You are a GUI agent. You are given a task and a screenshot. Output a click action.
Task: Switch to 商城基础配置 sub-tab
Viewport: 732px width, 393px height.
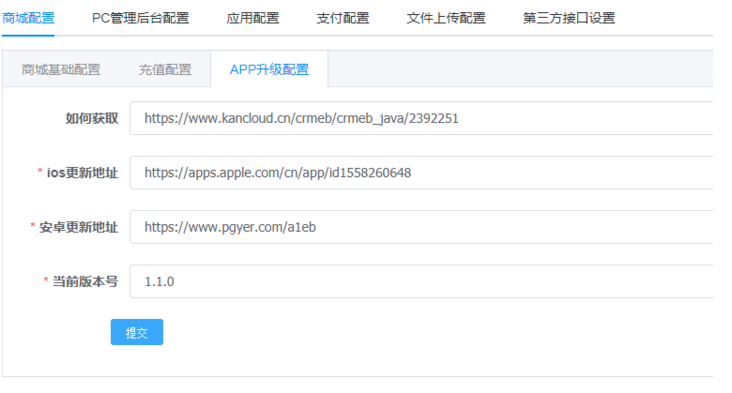tap(61, 70)
